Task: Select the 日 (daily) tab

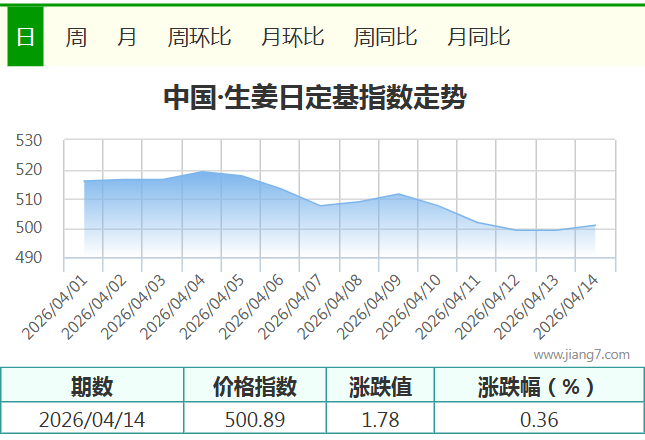Action: point(25,37)
